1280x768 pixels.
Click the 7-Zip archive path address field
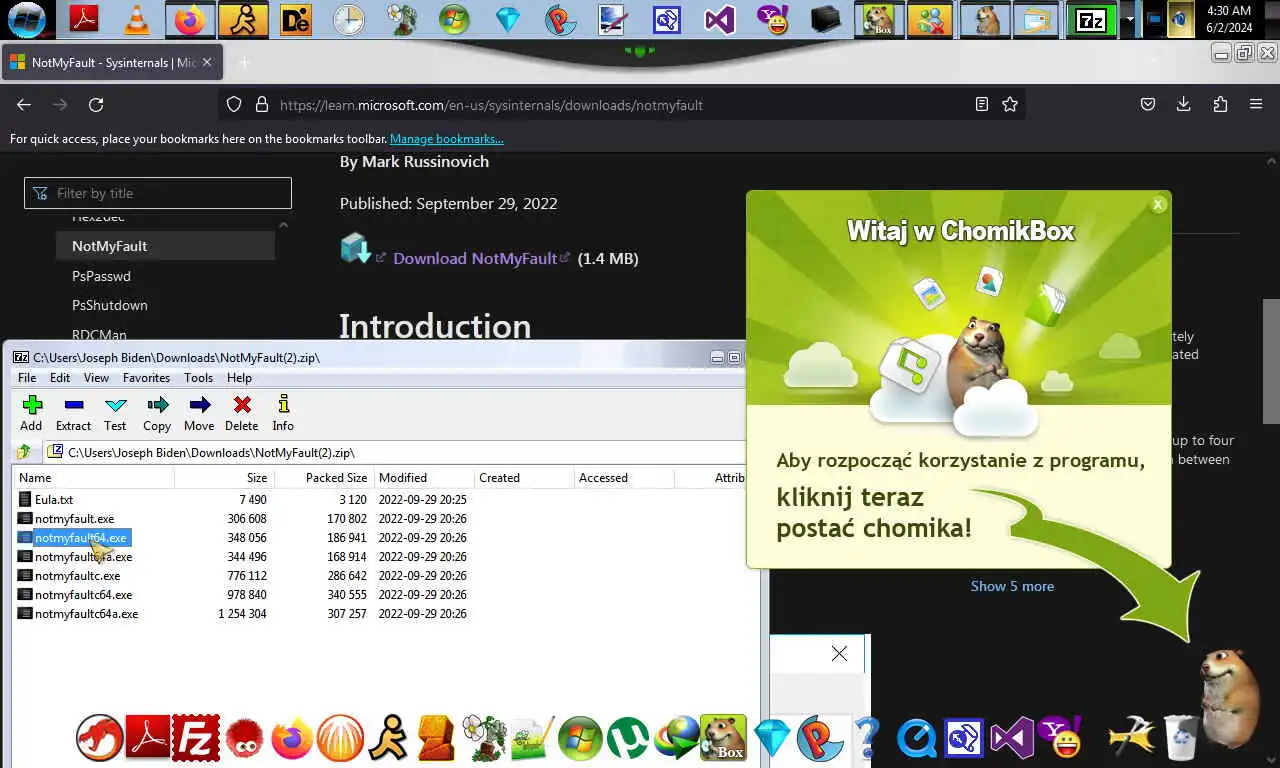[400, 452]
